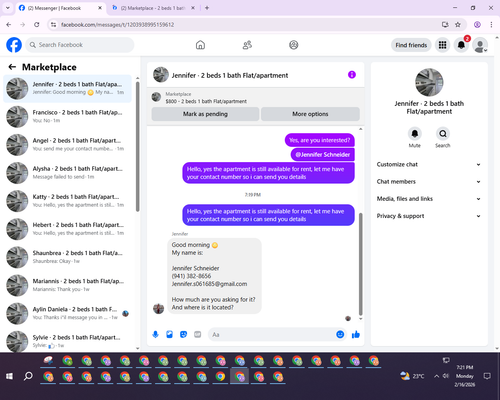Choose a sticker icon in the composer
This screenshot has height=400, width=500.
click(x=183, y=334)
